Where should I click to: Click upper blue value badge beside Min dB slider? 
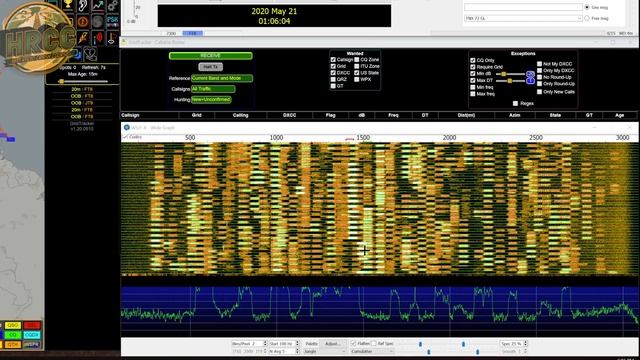click(x=530, y=74)
